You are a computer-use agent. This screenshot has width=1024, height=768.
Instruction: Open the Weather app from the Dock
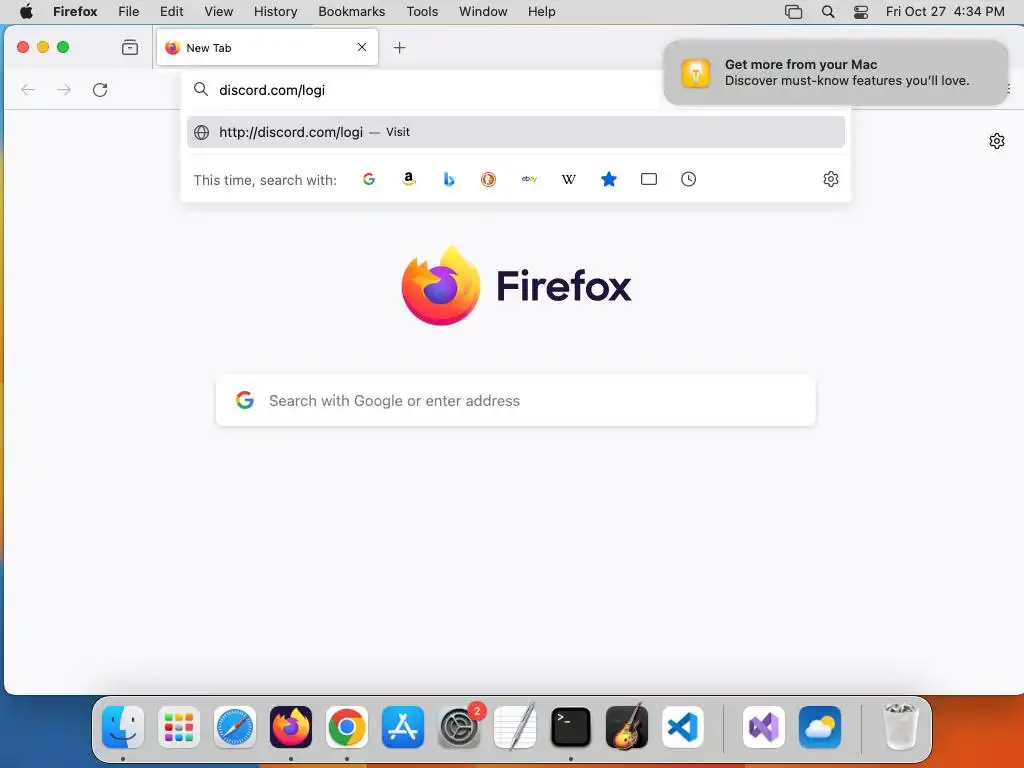coord(820,727)
